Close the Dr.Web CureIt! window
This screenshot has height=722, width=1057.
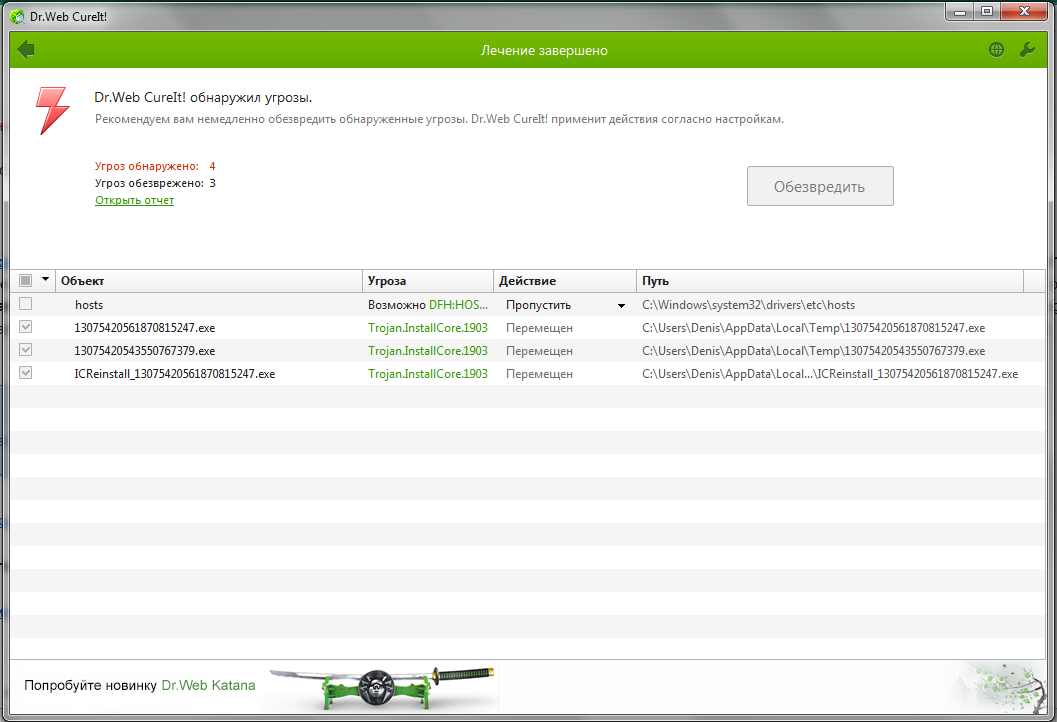pyautogui.click(x=1024, y=11)
